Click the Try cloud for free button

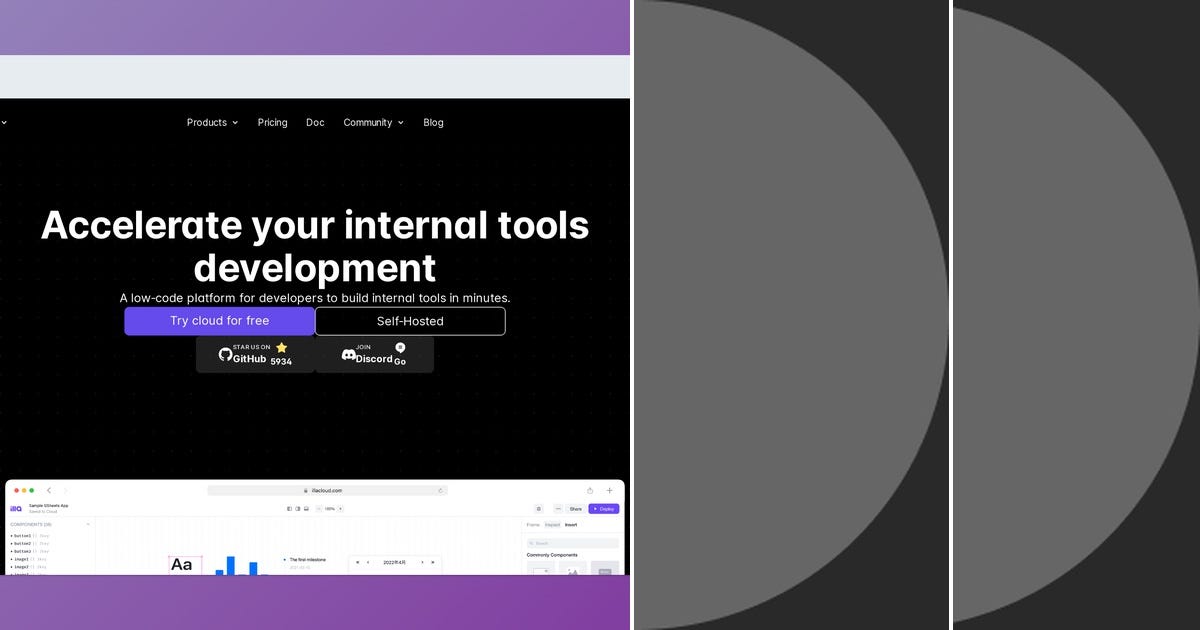pos(220,320)
